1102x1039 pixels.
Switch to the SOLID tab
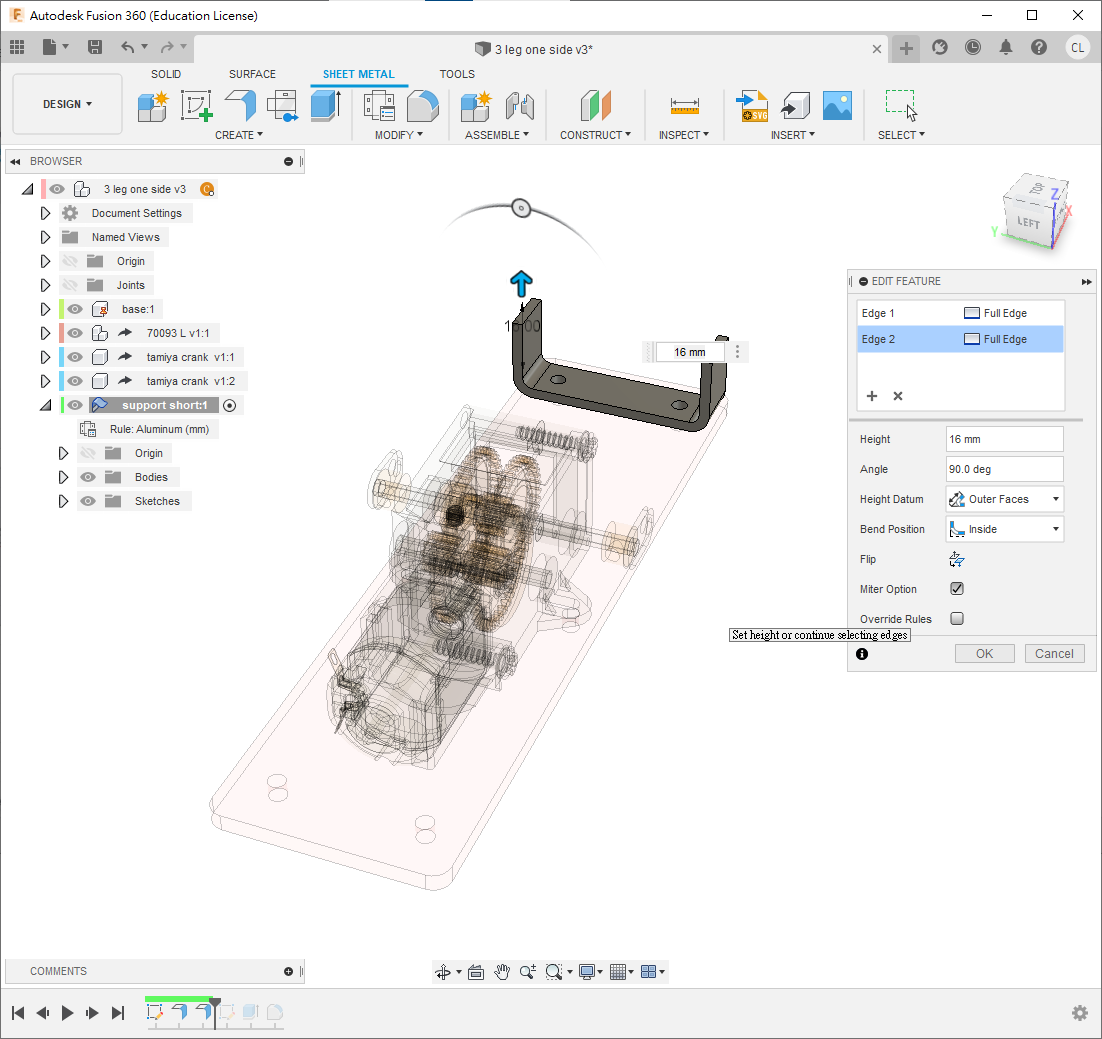pos(166,74)
